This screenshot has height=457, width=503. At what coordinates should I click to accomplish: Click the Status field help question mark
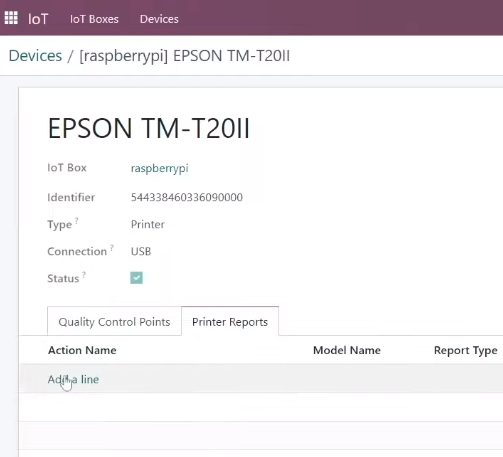[x=84, y=274]
